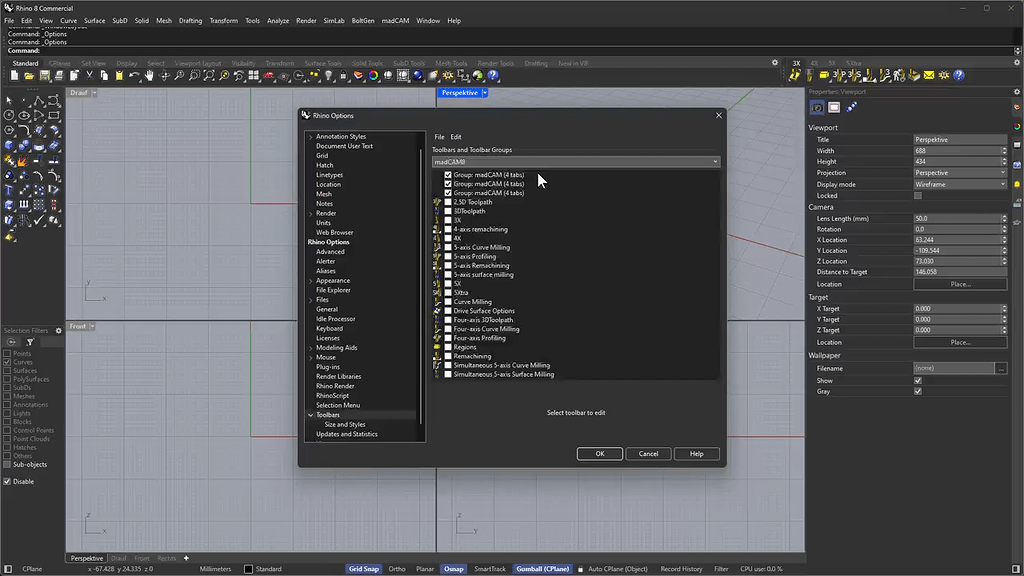
Task: Click the Help question-mark icon on the toolbar
Action: click(492, 76)
